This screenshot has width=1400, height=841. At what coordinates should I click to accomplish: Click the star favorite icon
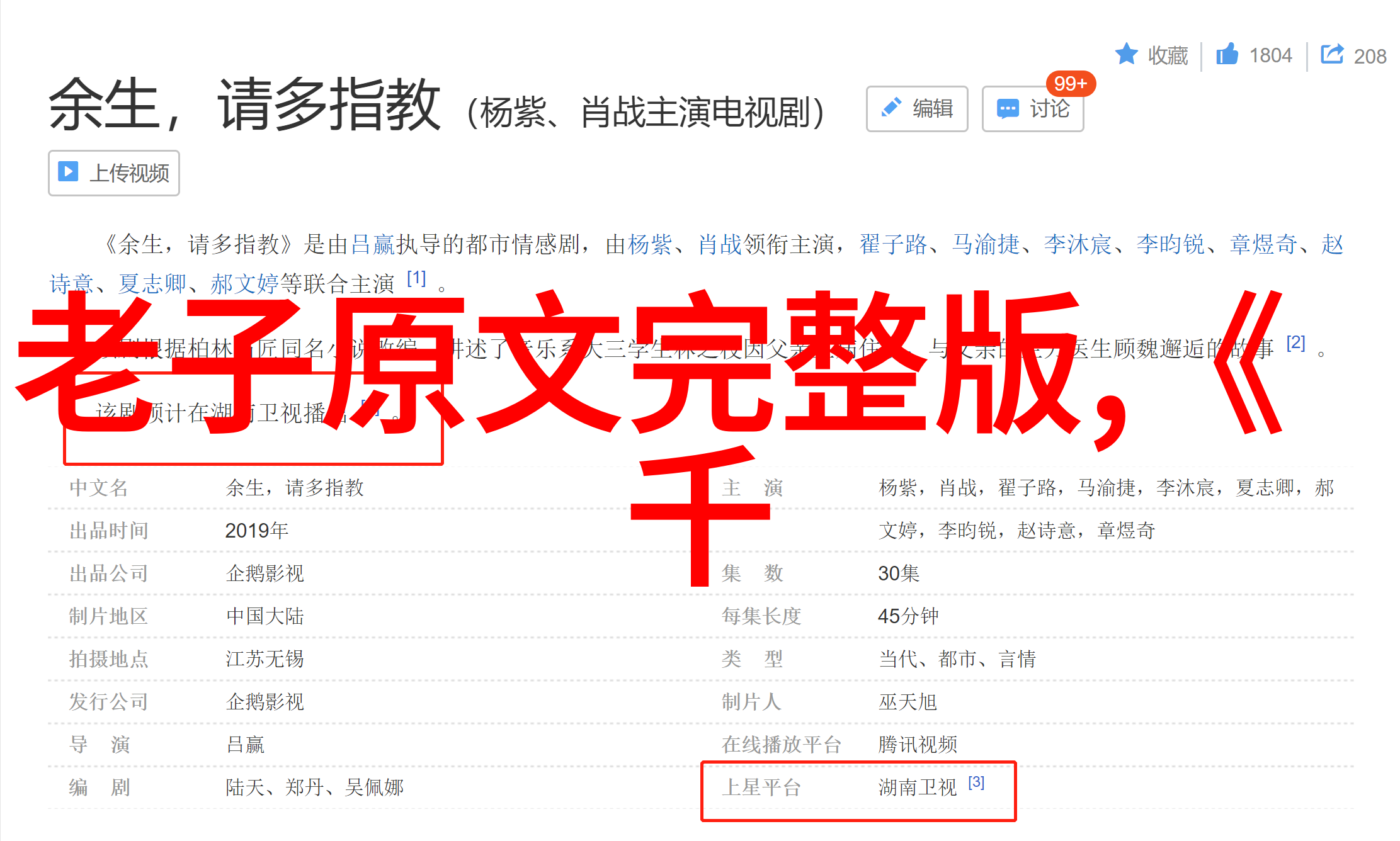click(1126, 55)
